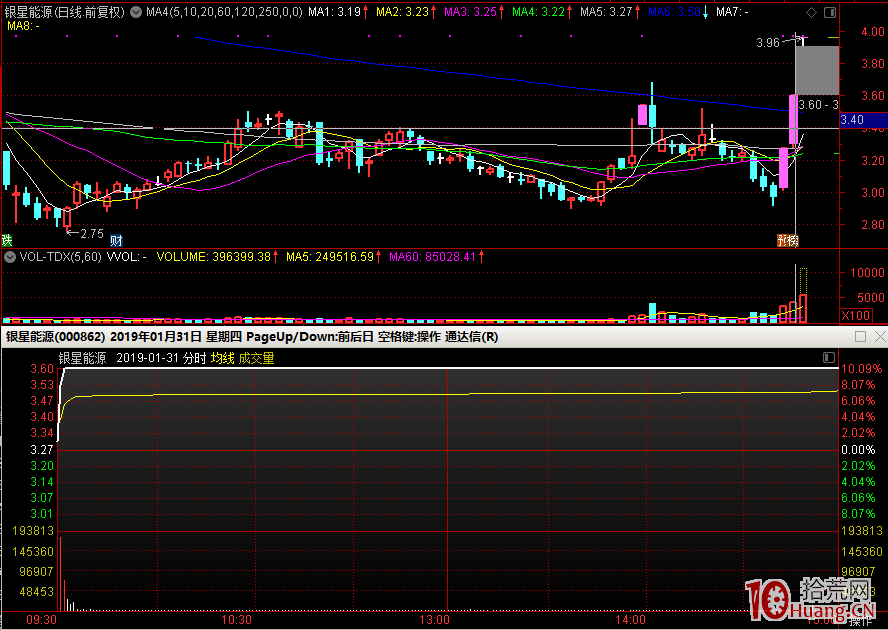Toggle the 均线 average line in intraday chart
888x630 pixels.
221,358
